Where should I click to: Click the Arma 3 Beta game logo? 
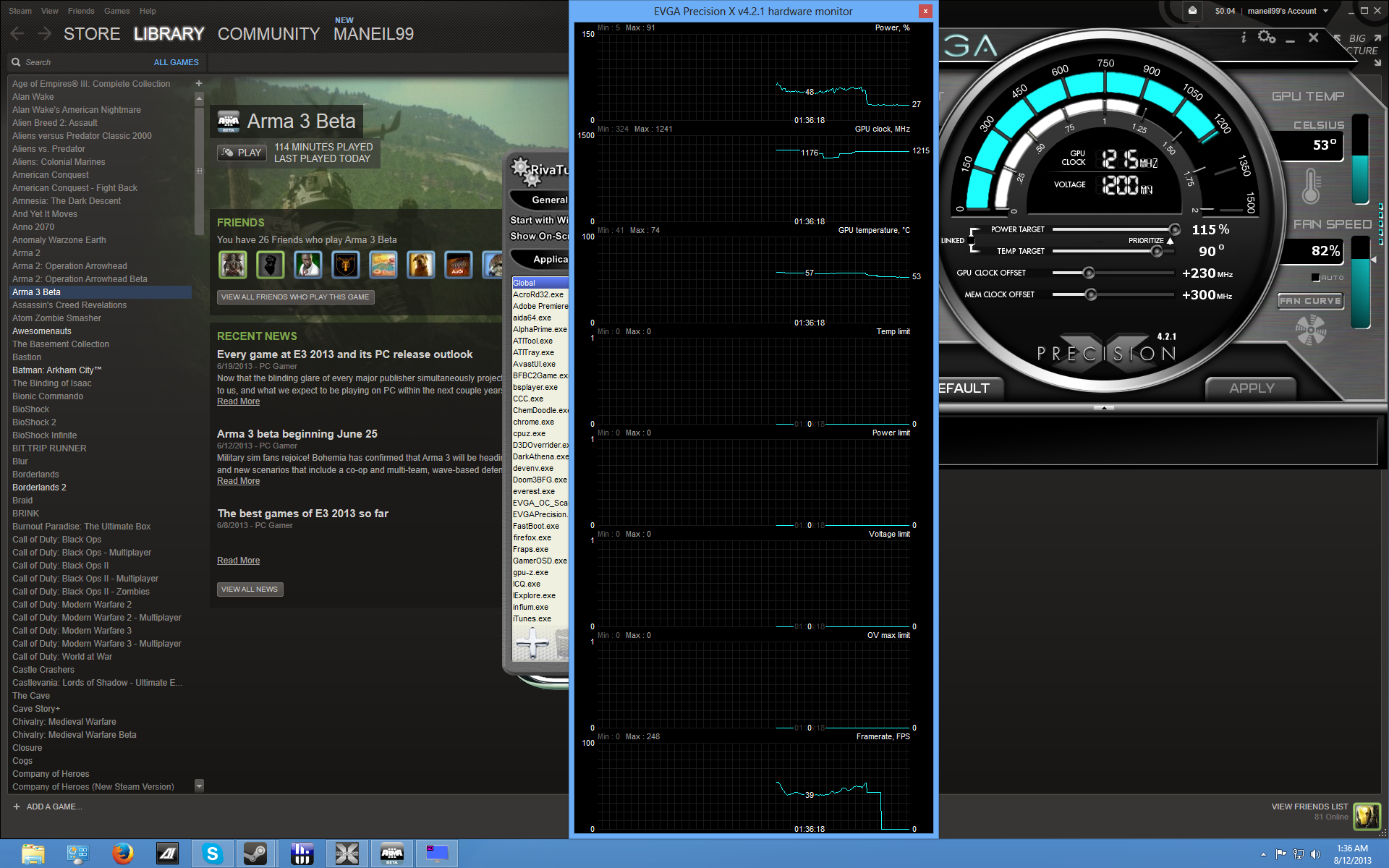[229, 121]
